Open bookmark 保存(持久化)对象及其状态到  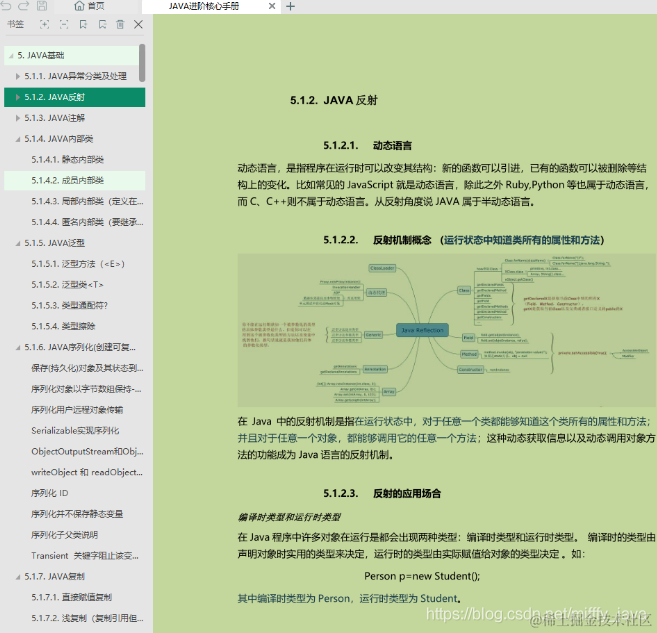pos(87,368)
